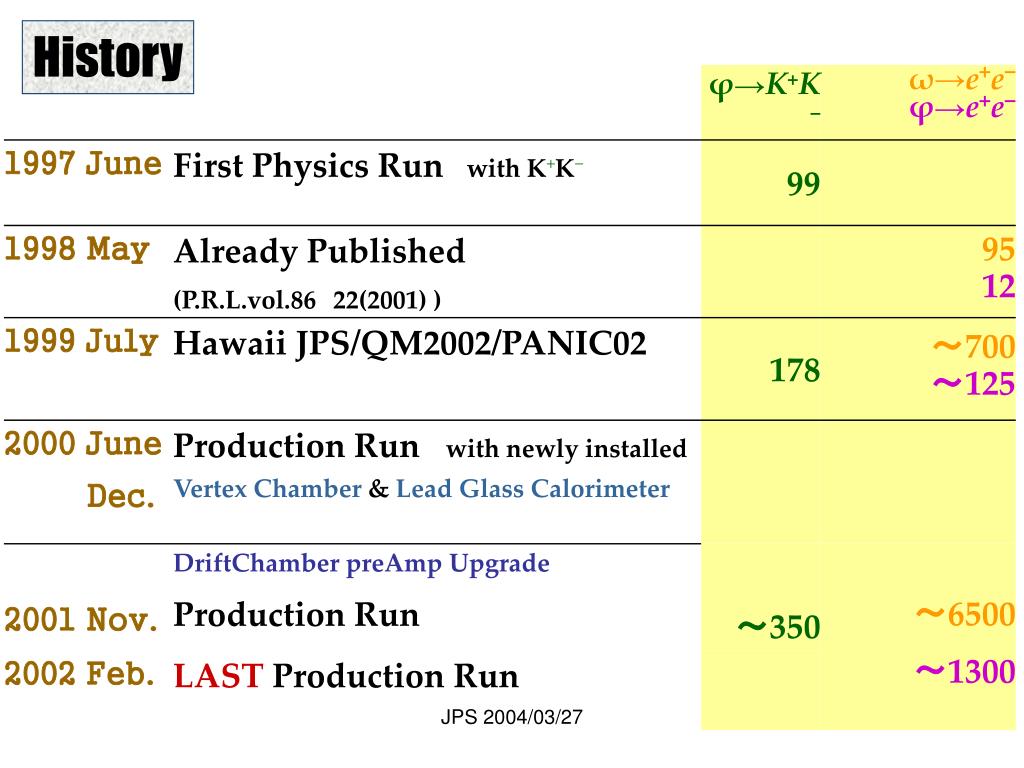Select Hawaii JPS/QM2002/PANIC02 text
The height and width of the screenshot is (768, 1024).
(410, 344)
